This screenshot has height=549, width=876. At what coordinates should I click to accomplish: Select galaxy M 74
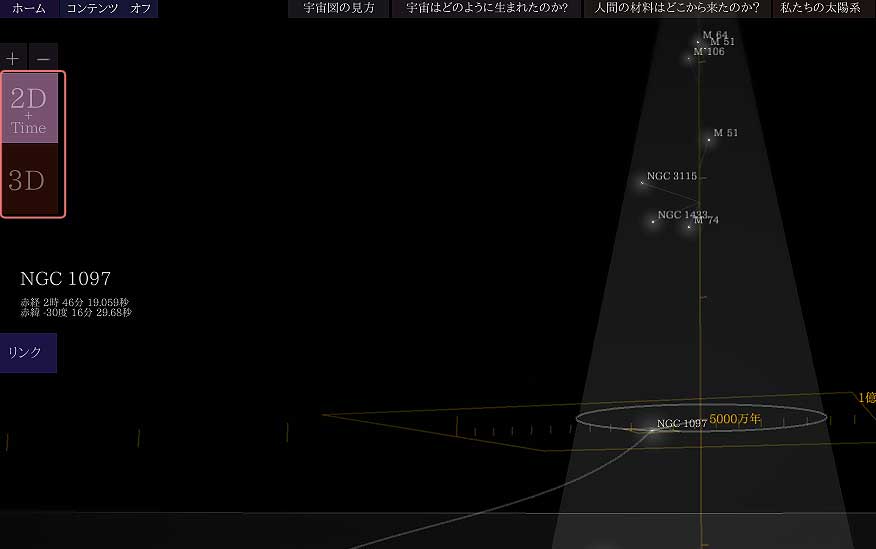click(707, 220)
